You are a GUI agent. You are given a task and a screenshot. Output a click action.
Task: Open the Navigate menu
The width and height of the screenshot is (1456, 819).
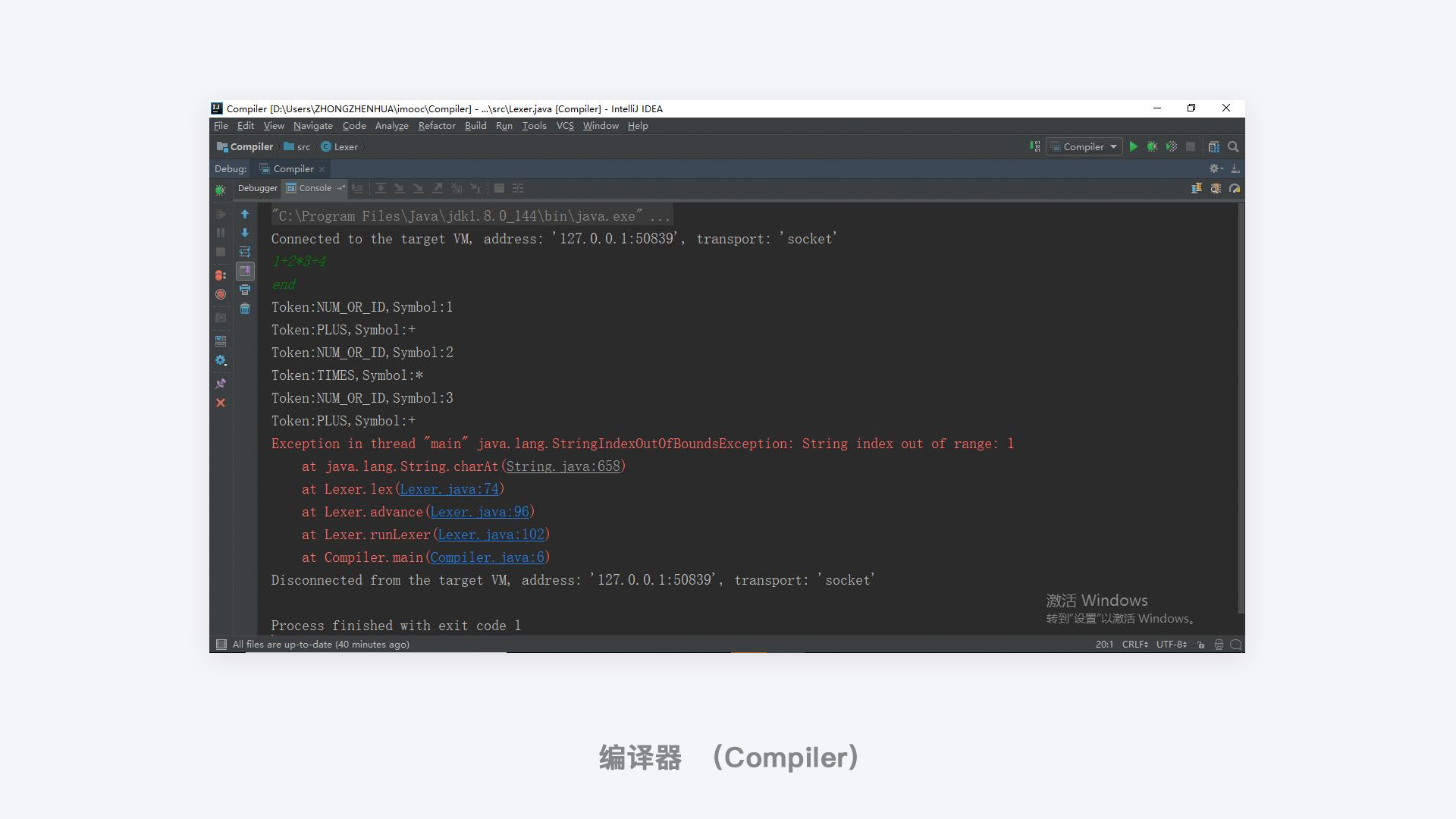pos(313,126)
